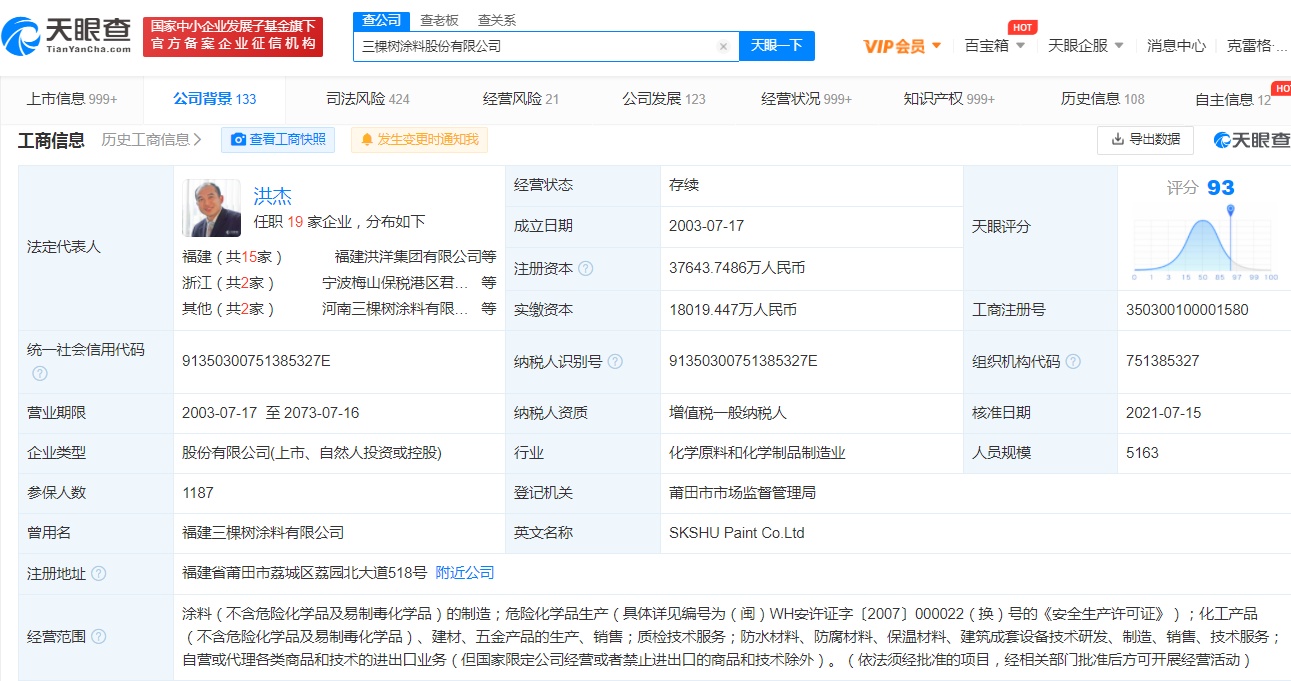Click the 洪杰 portrait photo
The height and width of the screenshot is (681, 1291).
(x=211, y=208)
